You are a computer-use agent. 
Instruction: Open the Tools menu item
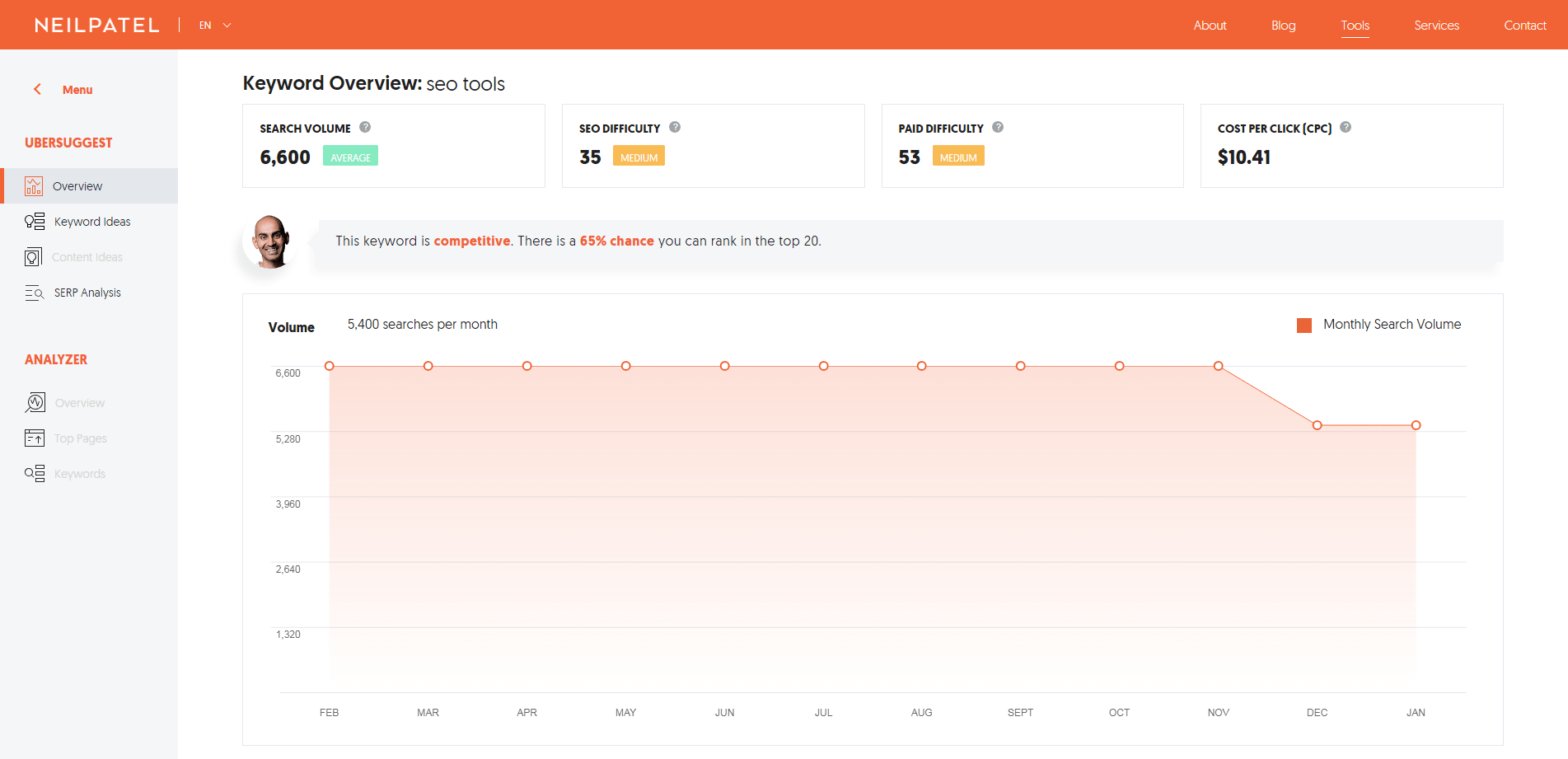pos(1355,26)
